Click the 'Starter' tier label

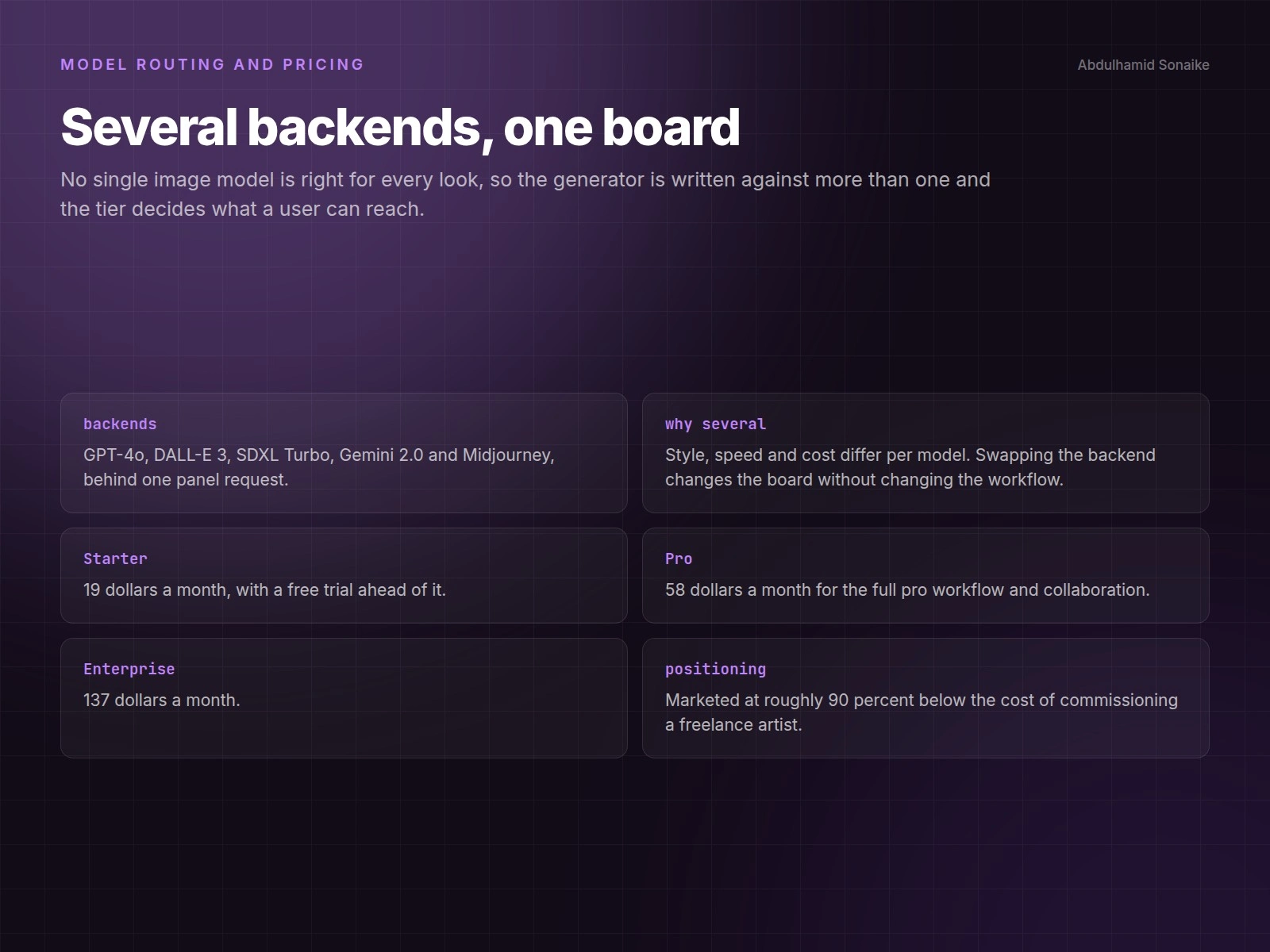[x=115, y=559]
